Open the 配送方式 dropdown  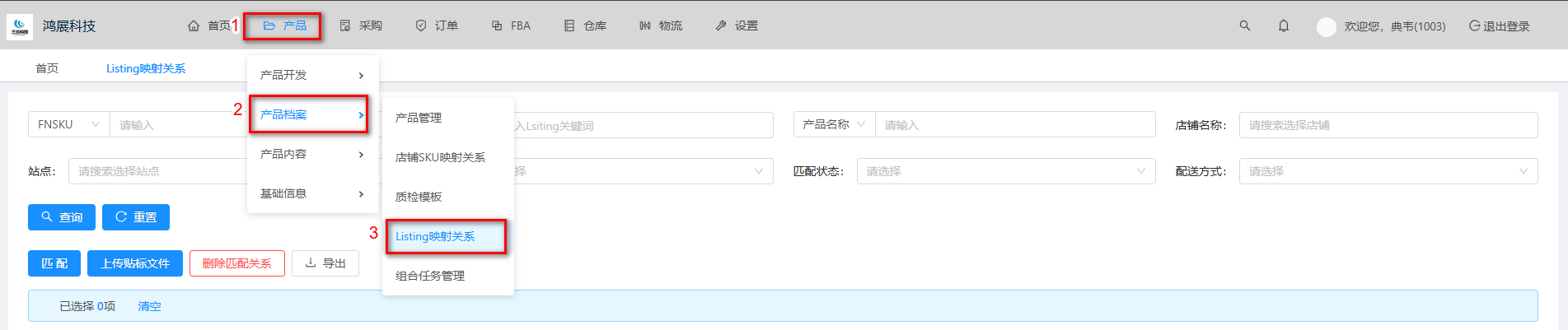coord(1388,171)
